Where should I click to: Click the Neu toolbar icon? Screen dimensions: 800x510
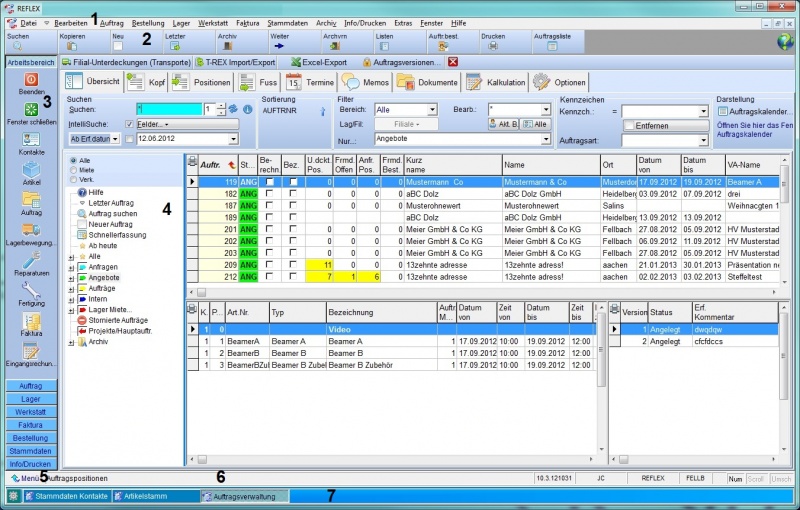point(118,46)
